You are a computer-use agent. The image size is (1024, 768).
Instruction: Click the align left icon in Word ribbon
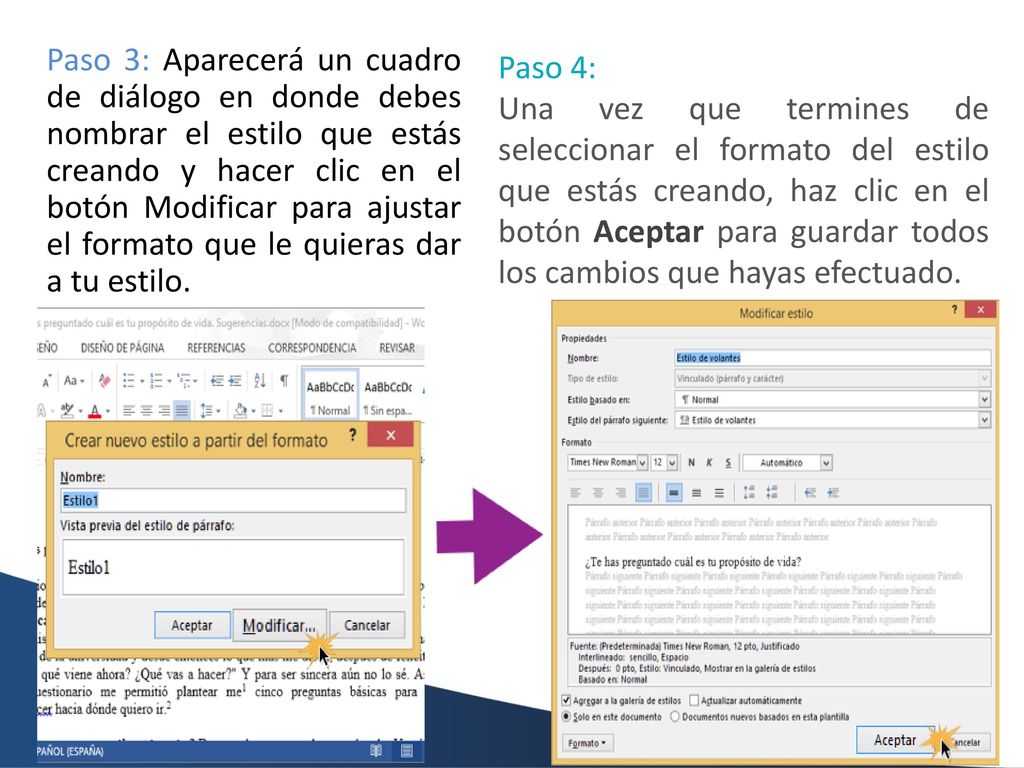pos(129,410)
